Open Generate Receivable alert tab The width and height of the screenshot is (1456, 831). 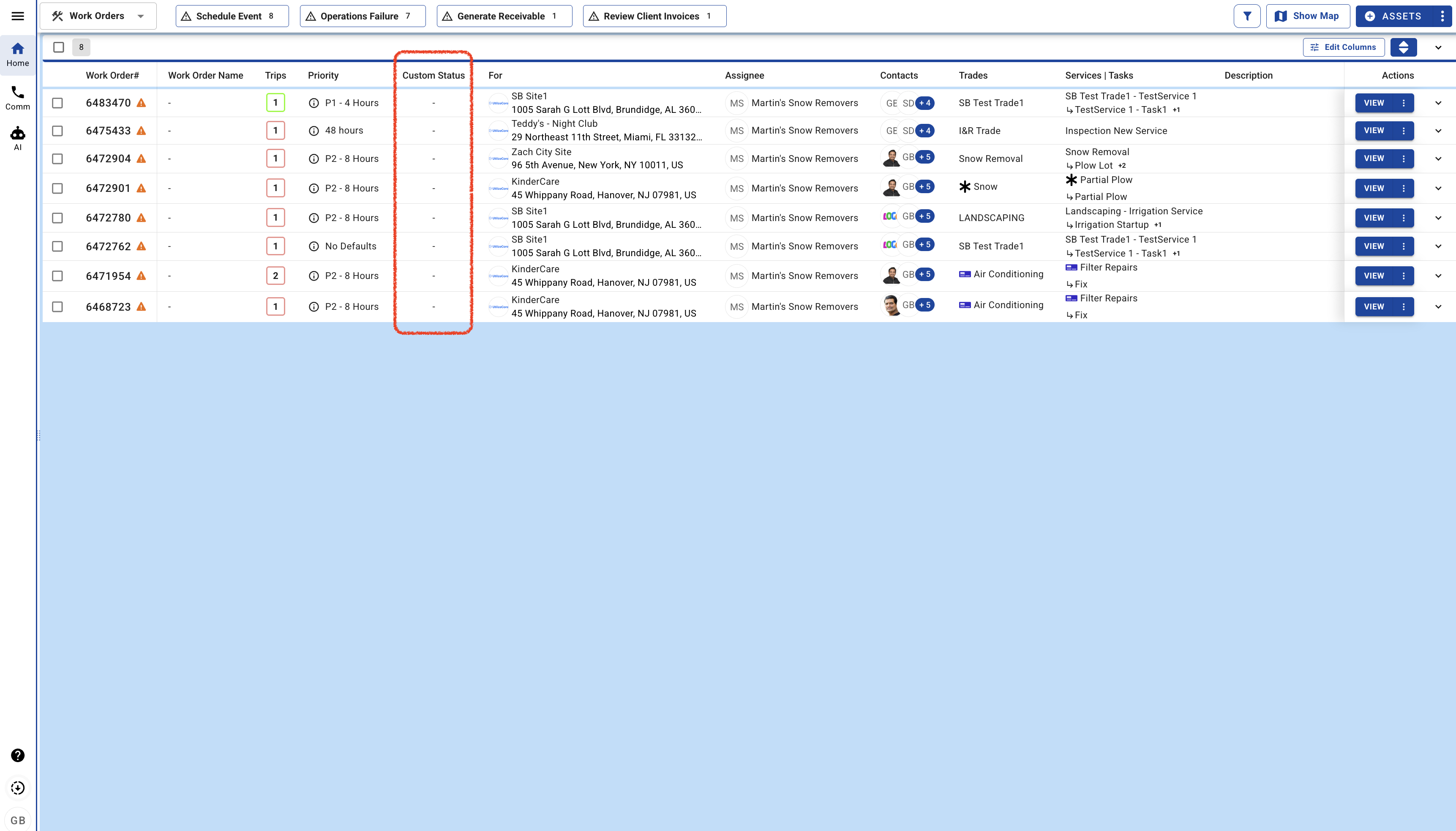tap(504, 16)
